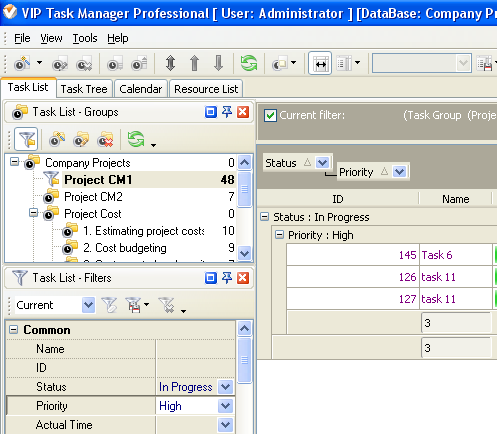Click the Edit Group icon in Groups panel
Image resolution: width=497 pixels, height=434 pixels.
[81, 139]
